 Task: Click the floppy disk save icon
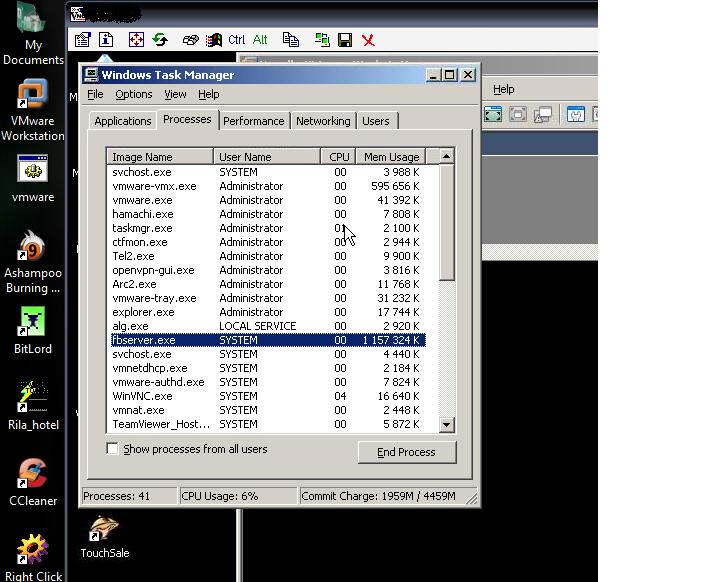pos(345,40)
